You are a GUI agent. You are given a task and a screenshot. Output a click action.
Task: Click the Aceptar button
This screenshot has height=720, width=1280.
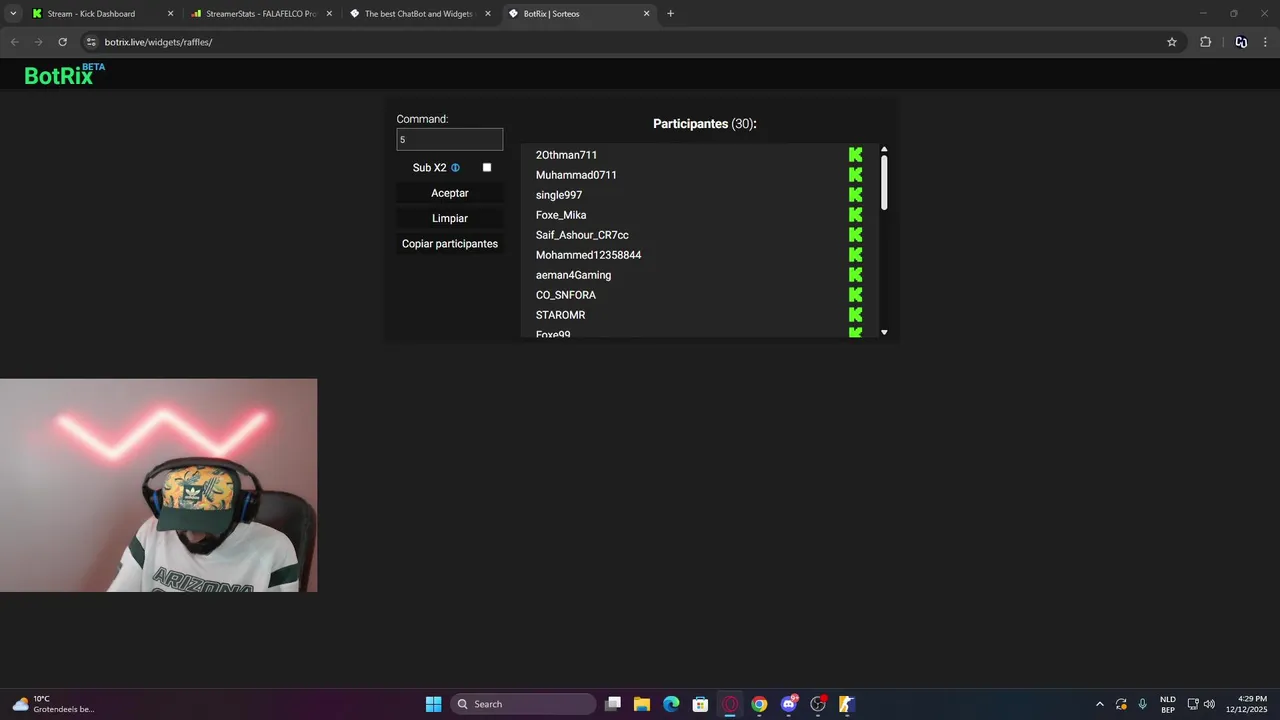pos(450,193)
